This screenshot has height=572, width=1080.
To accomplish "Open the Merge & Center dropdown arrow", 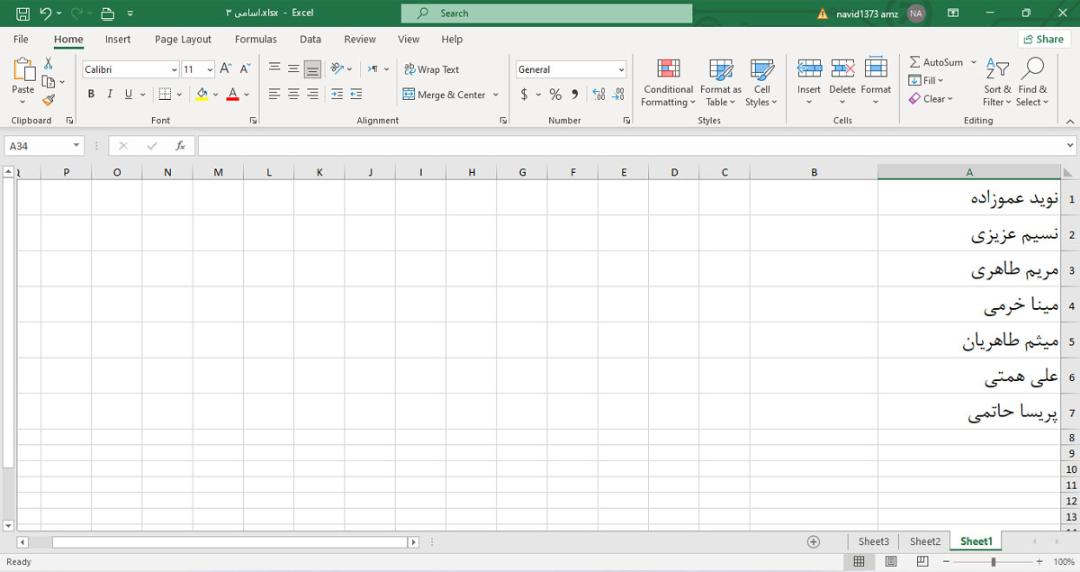I will (496, 95).
